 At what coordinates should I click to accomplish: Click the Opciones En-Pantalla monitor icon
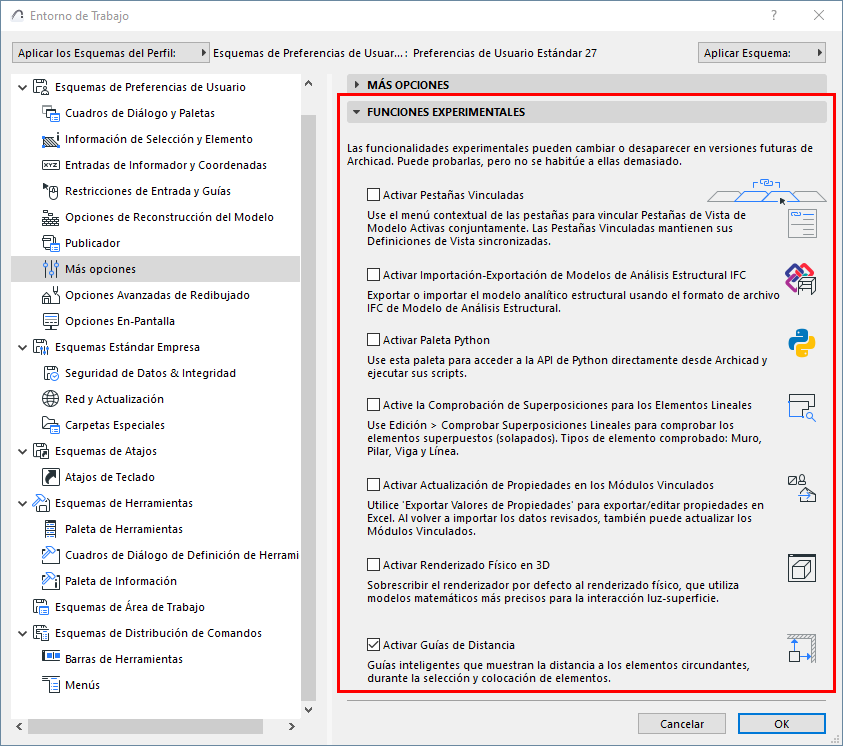(x=51, y=321)
